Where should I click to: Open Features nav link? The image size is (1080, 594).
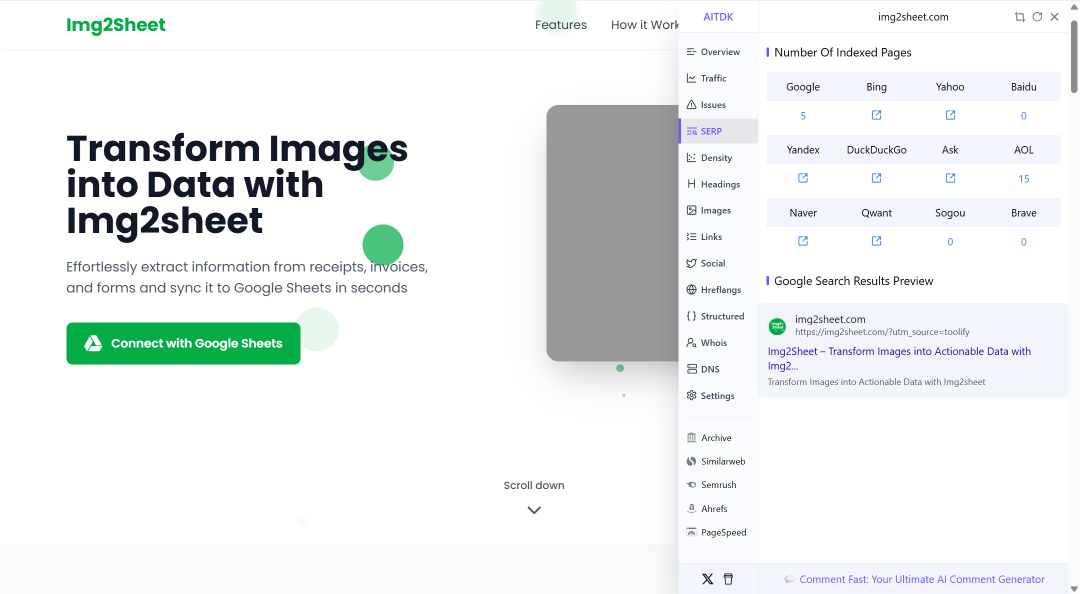point(561,25)
